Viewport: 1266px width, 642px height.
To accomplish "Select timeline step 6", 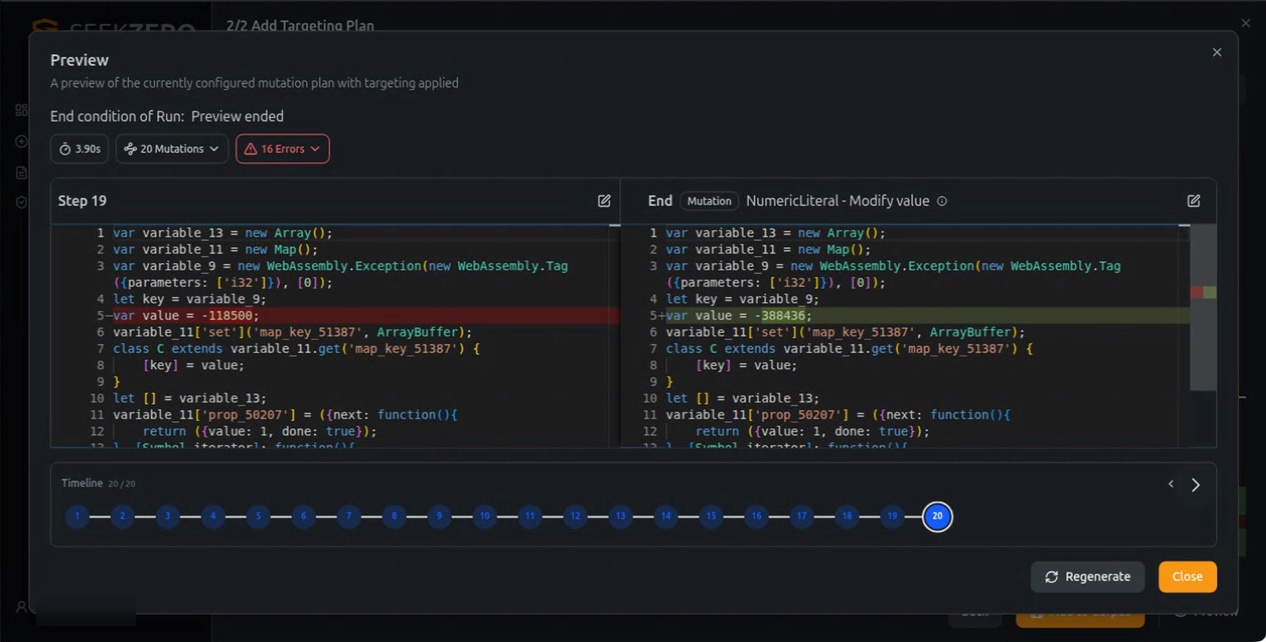I will 303,517.
